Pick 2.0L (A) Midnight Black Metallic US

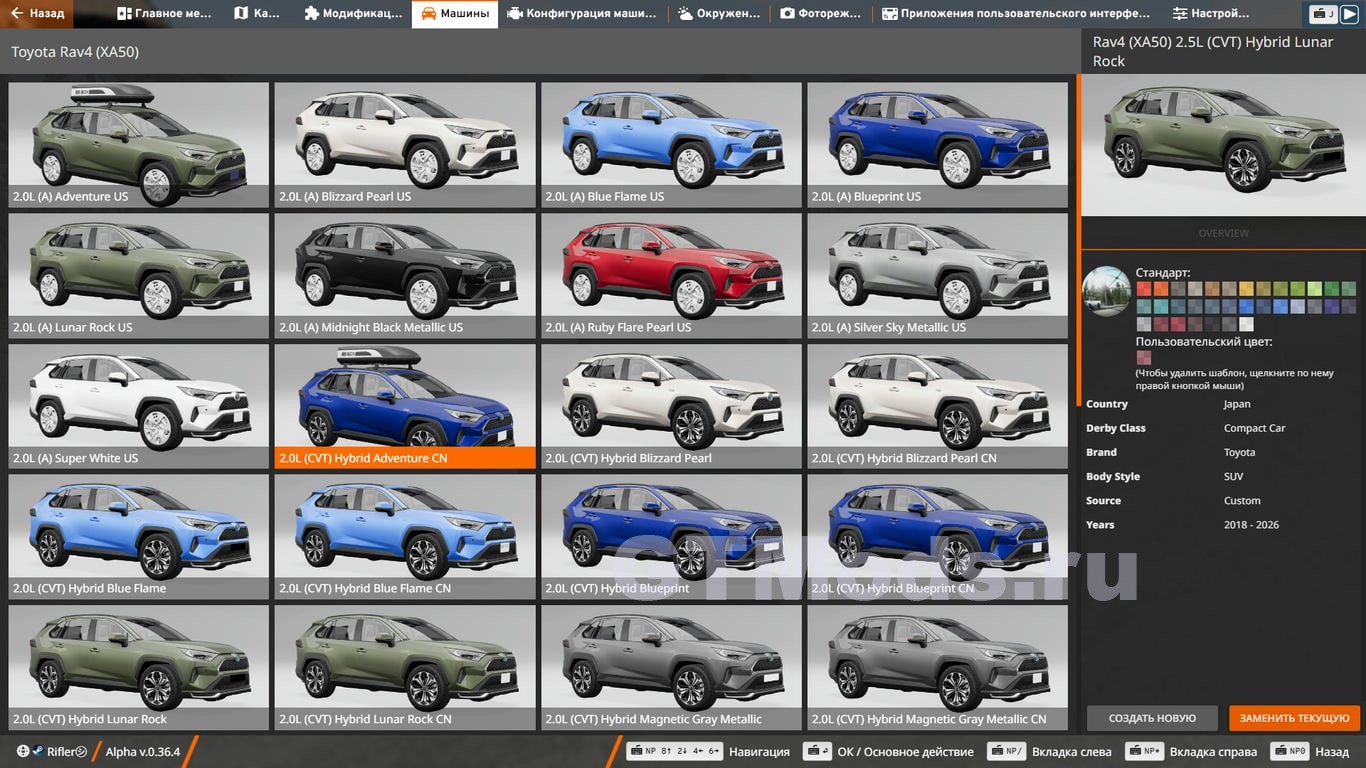point(405,276)
